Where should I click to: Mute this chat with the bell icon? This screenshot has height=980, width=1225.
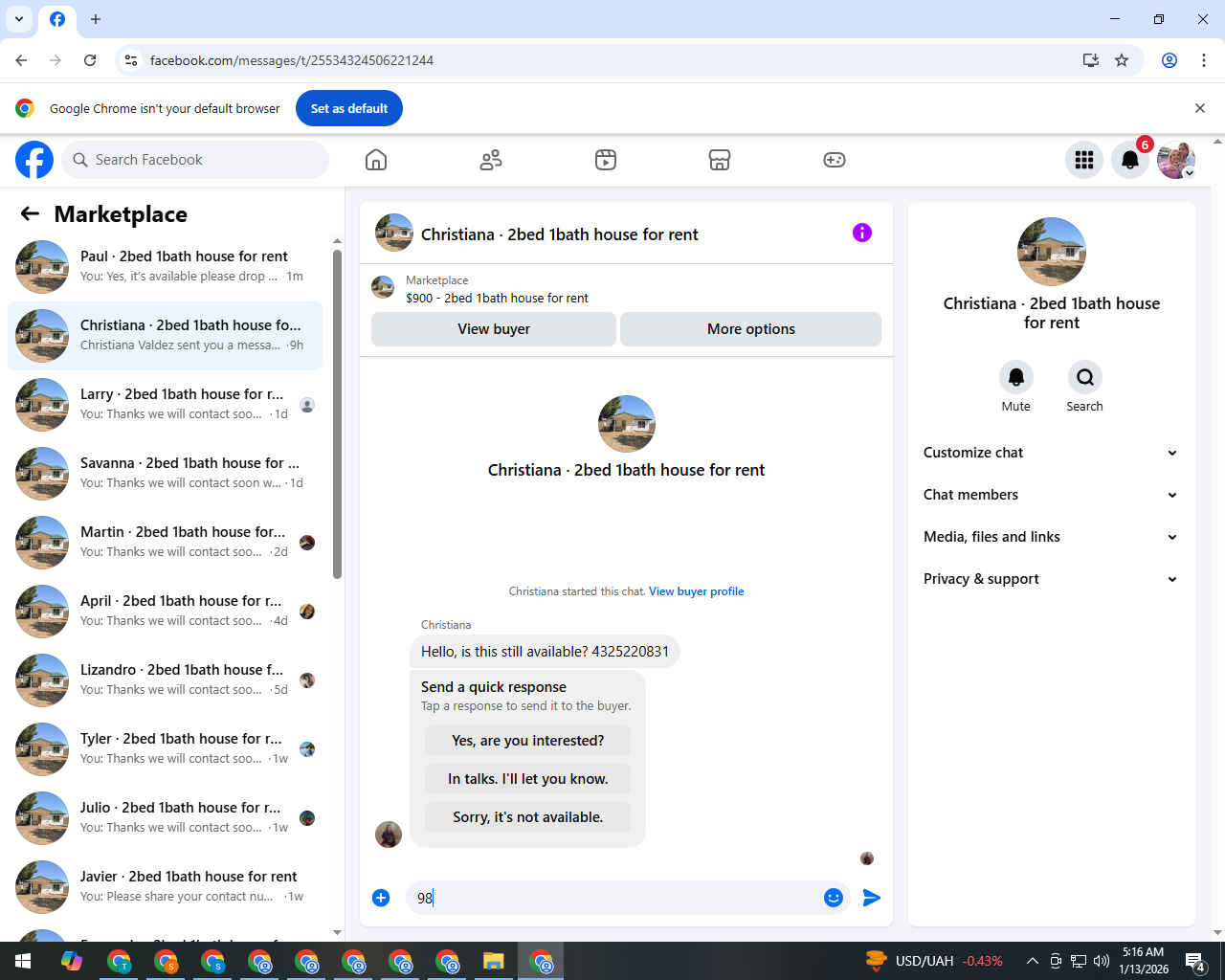(1016, 377)
